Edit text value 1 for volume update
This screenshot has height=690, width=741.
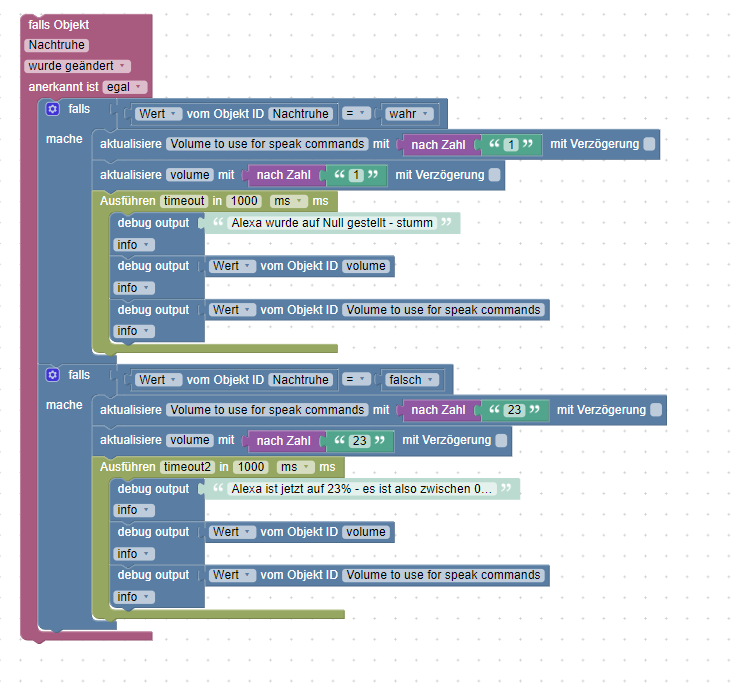[356, 175]
